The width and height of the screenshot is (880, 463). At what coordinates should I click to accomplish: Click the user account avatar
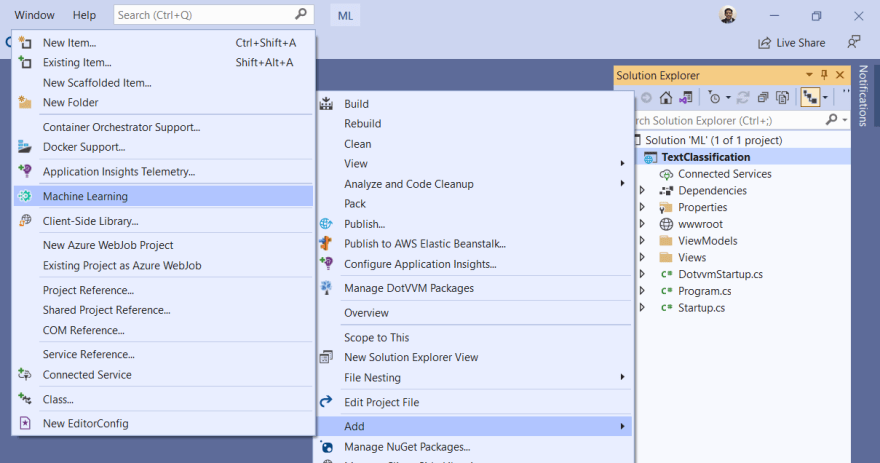click(728, 15)
